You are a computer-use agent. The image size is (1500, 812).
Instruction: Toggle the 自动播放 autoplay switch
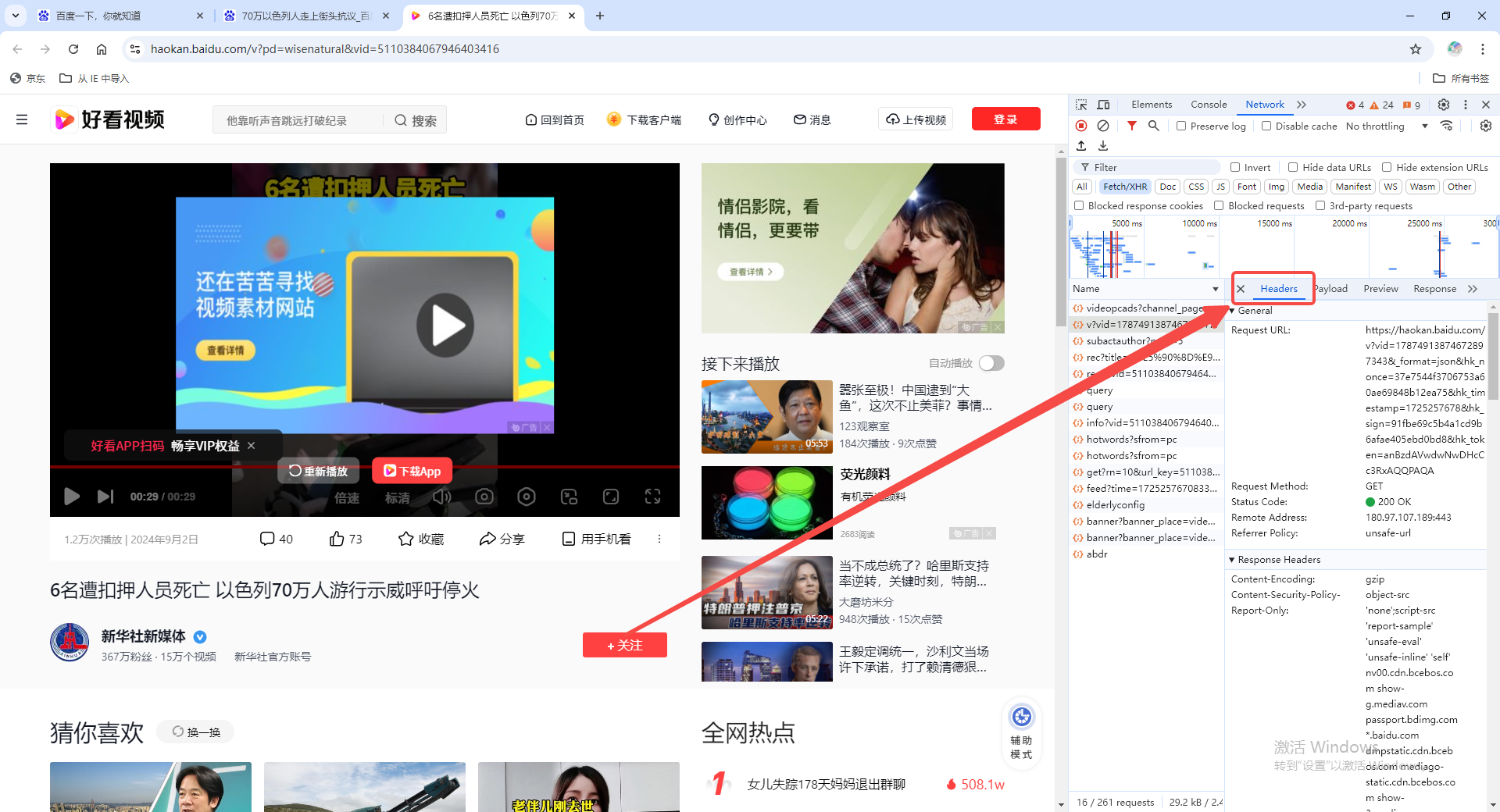(x=991, y=363)
